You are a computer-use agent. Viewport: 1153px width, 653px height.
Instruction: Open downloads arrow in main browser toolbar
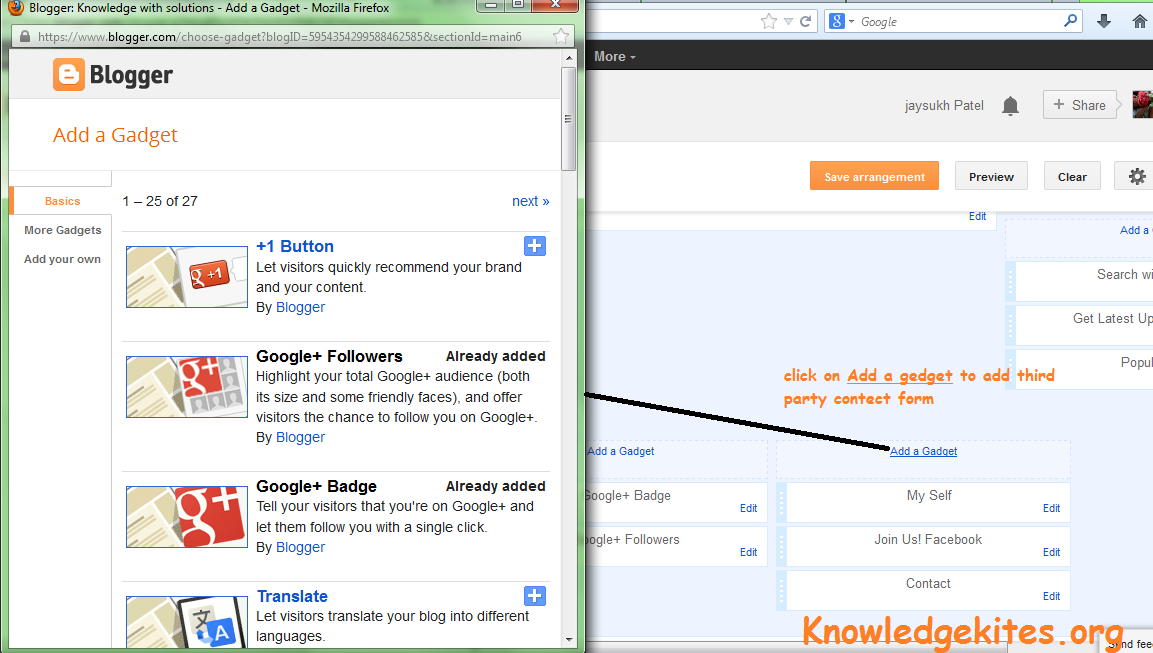click(1104, 21)
